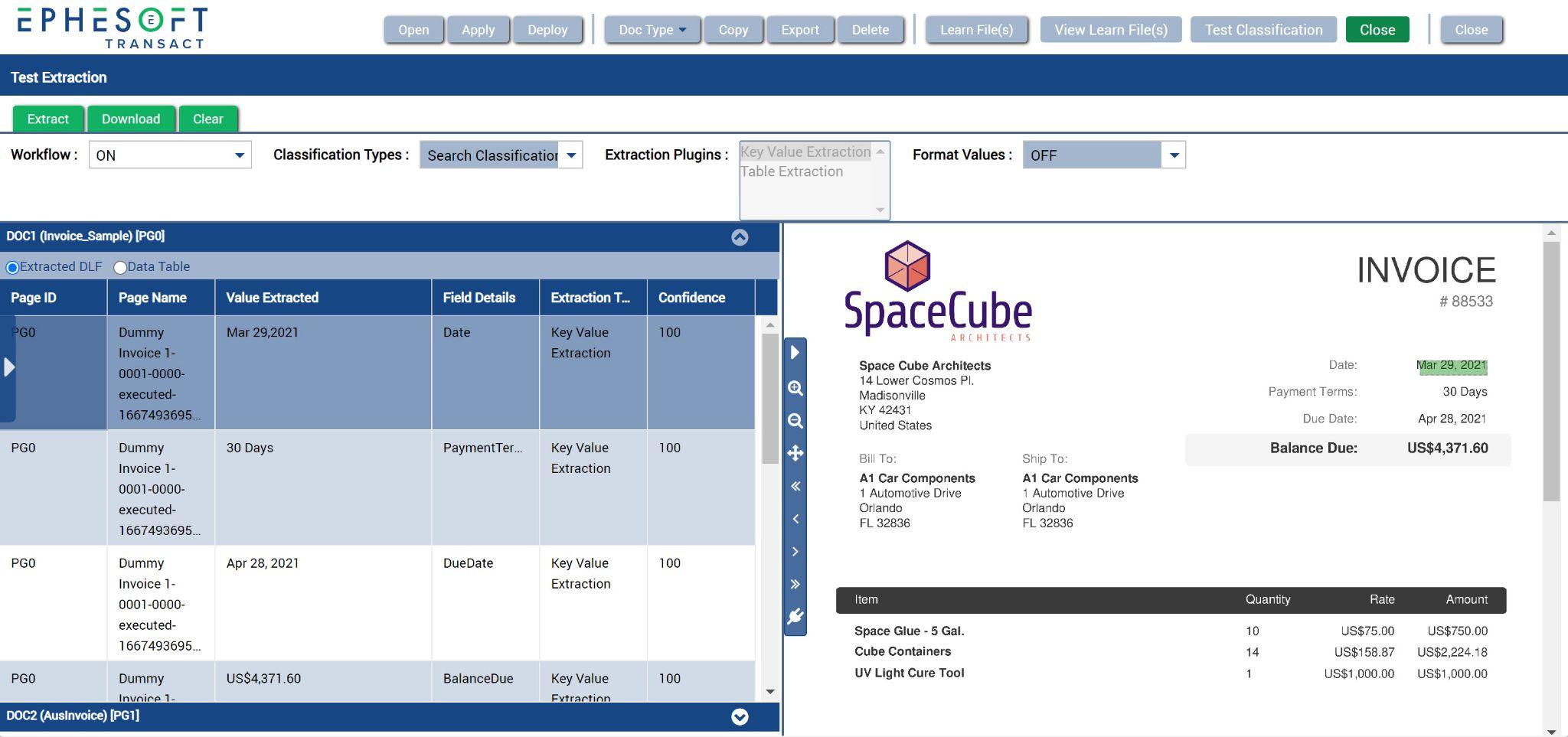Go to next page single-right chevron
This screenshot has height=737, width=1568.
coord(795,551)
